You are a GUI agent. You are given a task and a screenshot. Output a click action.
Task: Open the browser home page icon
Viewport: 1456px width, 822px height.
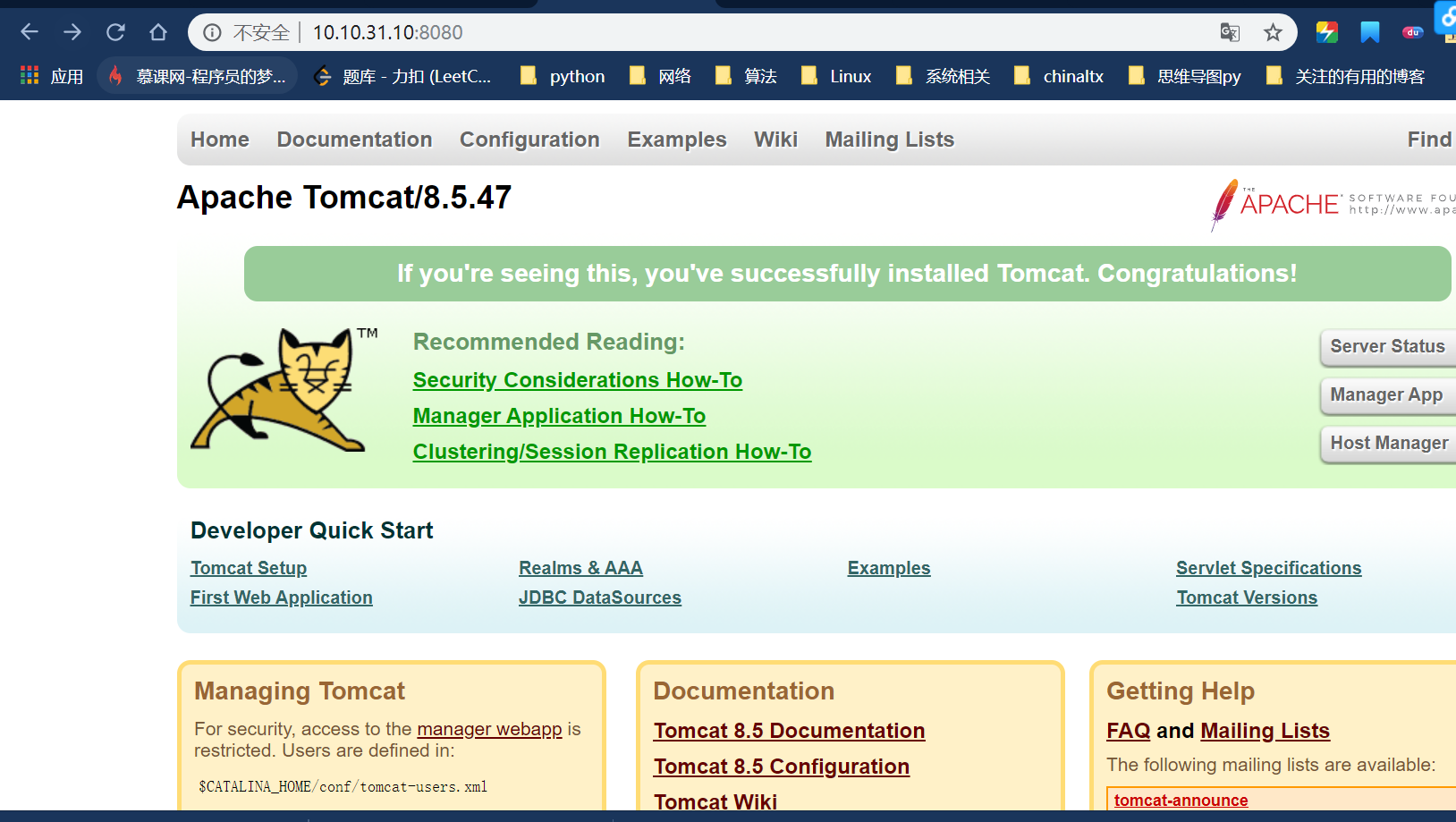158,32
